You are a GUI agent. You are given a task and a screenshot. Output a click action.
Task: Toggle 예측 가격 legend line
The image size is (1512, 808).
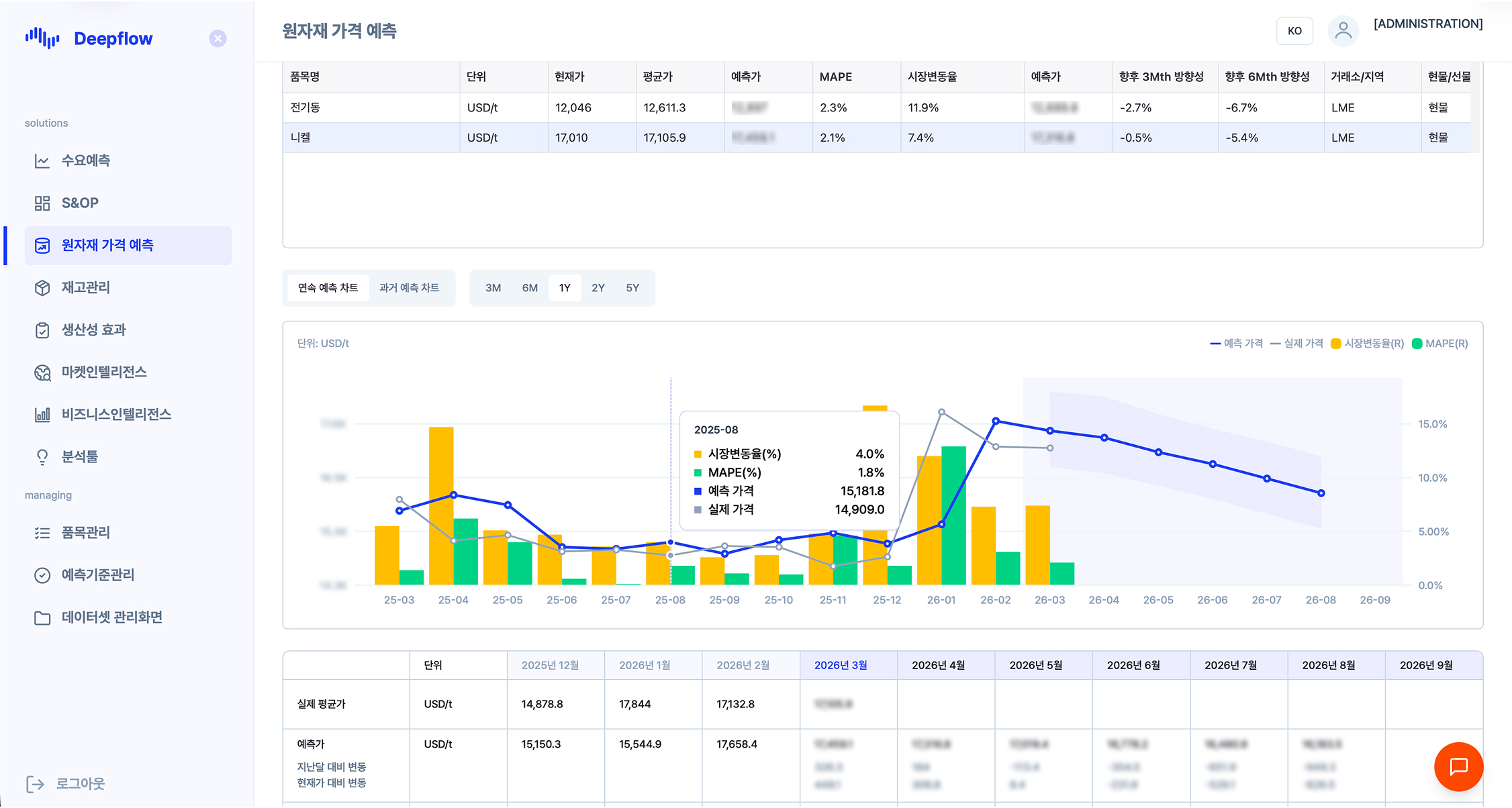point(1236,344)
